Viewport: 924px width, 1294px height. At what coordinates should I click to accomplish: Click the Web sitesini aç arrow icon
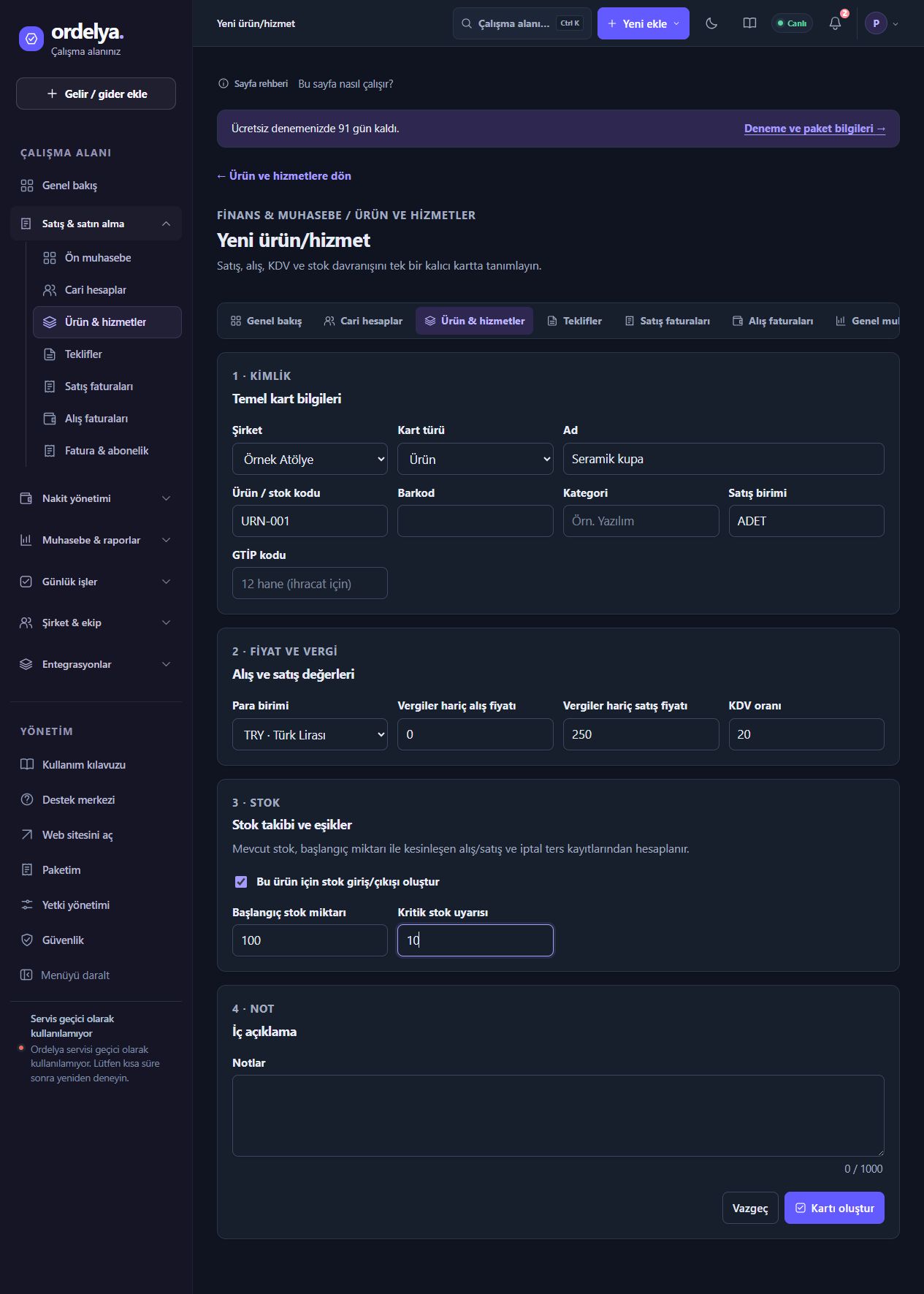27,834
